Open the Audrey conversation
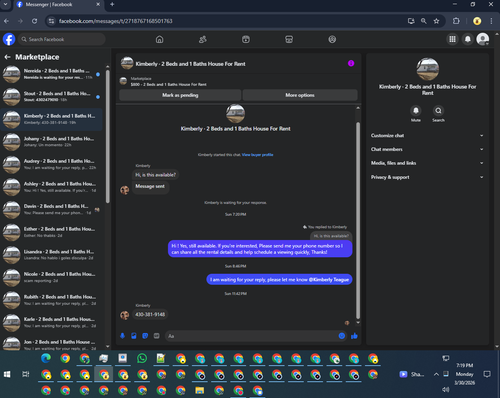This screenshot has height=398, width=500. [x=52, y=164]
